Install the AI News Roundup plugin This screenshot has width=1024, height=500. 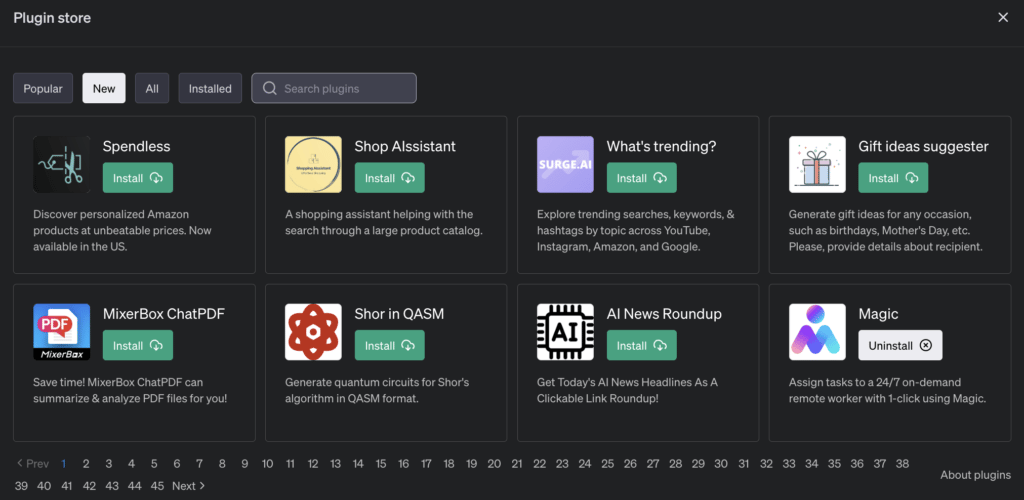pyautogui.click(x=641, y=345)
